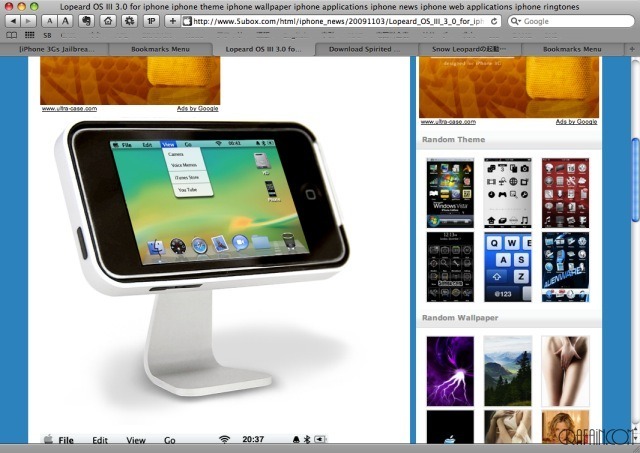
Task: Switch to Bookmarks Menu tab after Snow Leopard tab
Action: (x=572, y=49)
